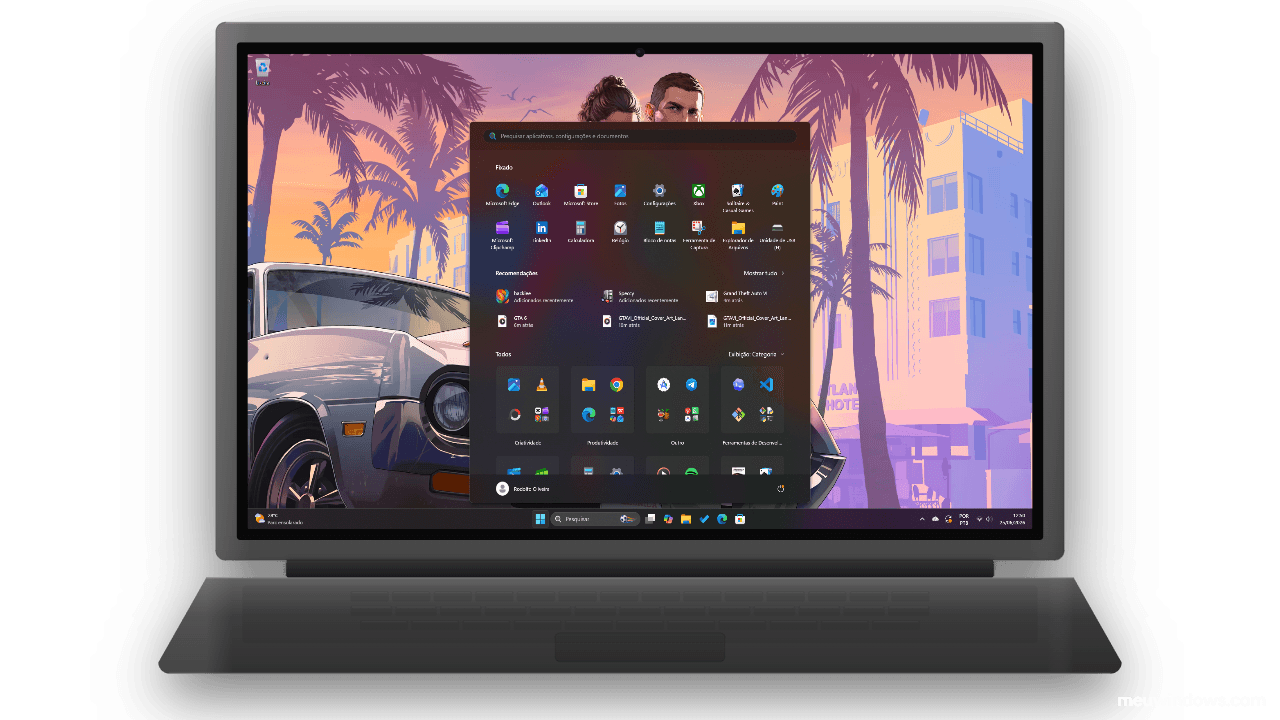Open Rodolfo Oliveira user profile
1280x720 pixels.
pyautogui.click(x=523, y=488)
